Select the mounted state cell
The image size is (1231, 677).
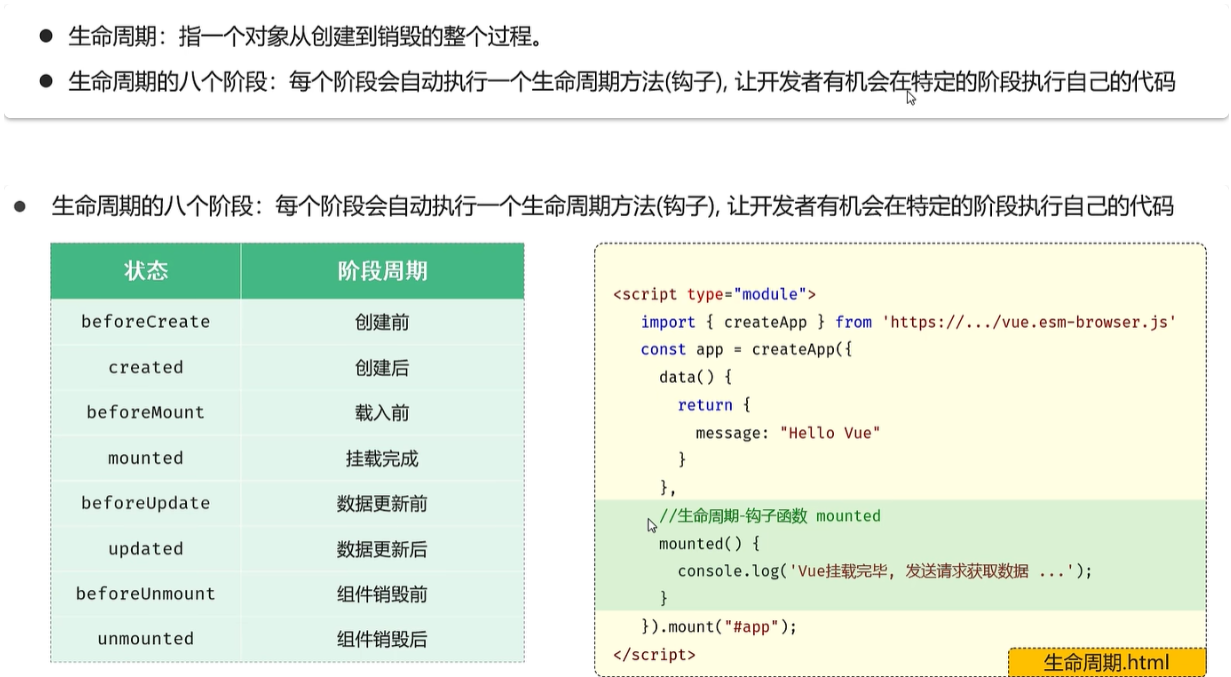pos(146,458)
